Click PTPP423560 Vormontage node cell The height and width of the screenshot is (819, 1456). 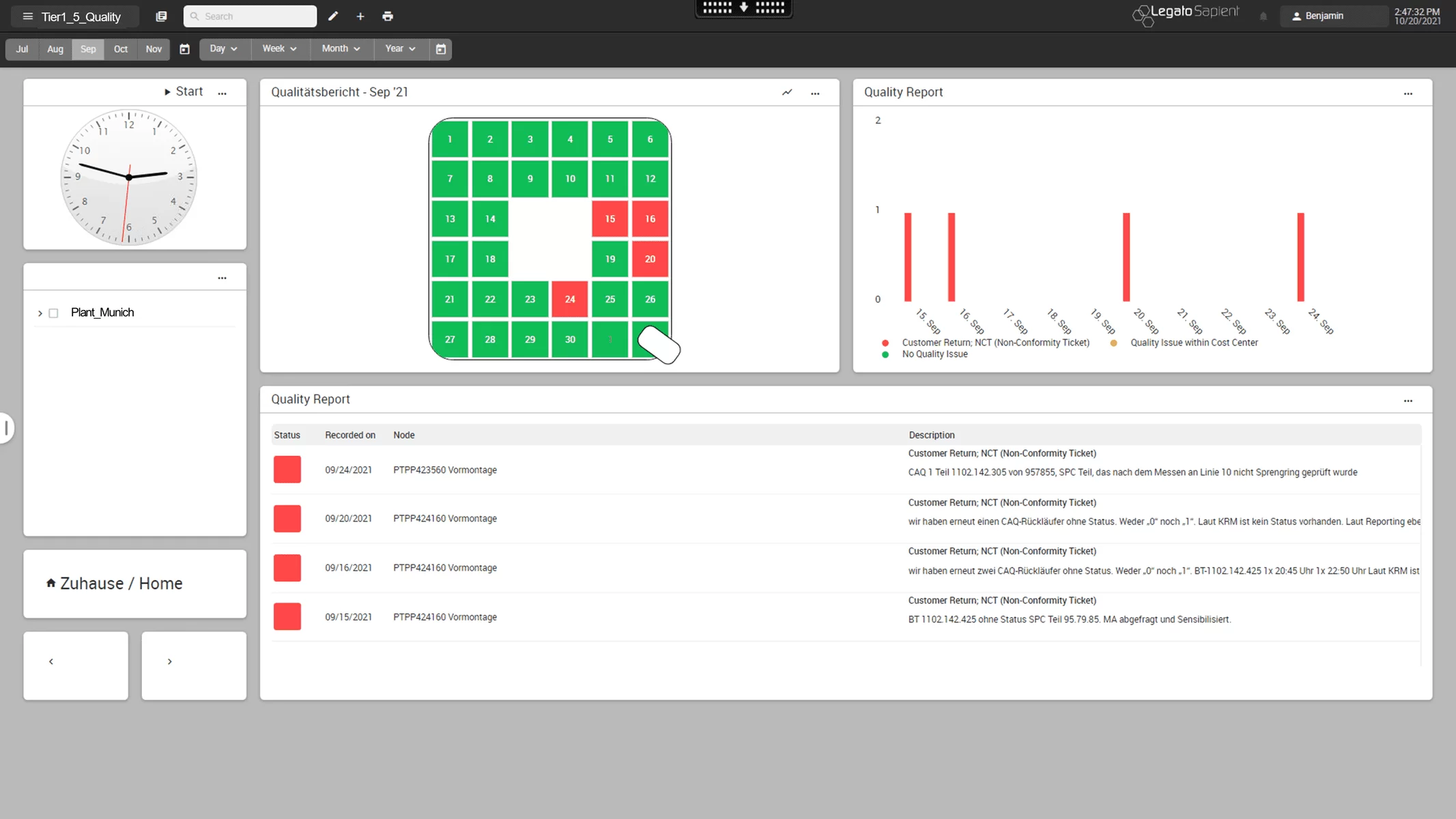pyautogui.click(x=445, y=470)
